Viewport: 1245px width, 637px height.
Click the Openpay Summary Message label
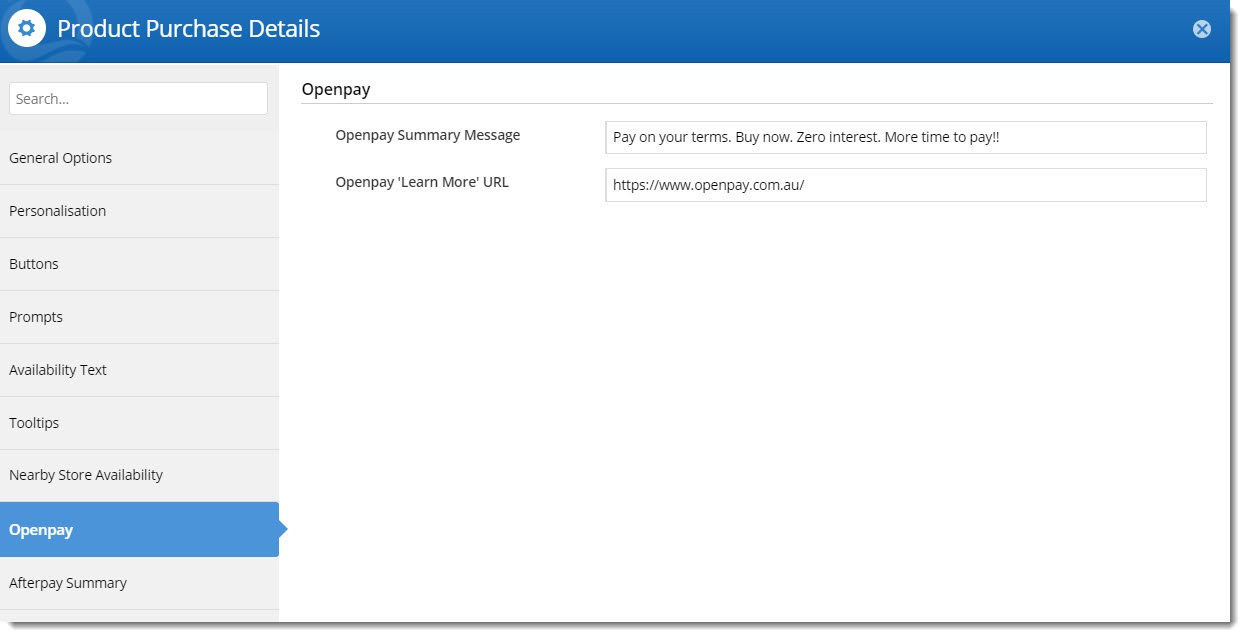click(428, 135)
